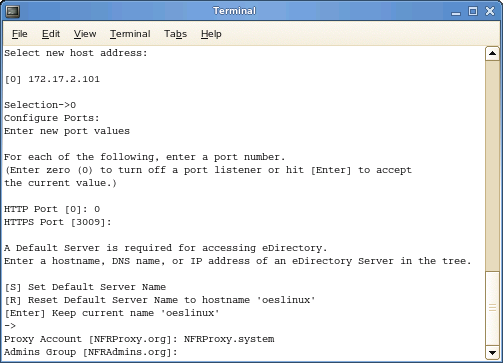Click '[Enter] Keep current name' line
The image size is (504, 364).
(x=112, y=313)
